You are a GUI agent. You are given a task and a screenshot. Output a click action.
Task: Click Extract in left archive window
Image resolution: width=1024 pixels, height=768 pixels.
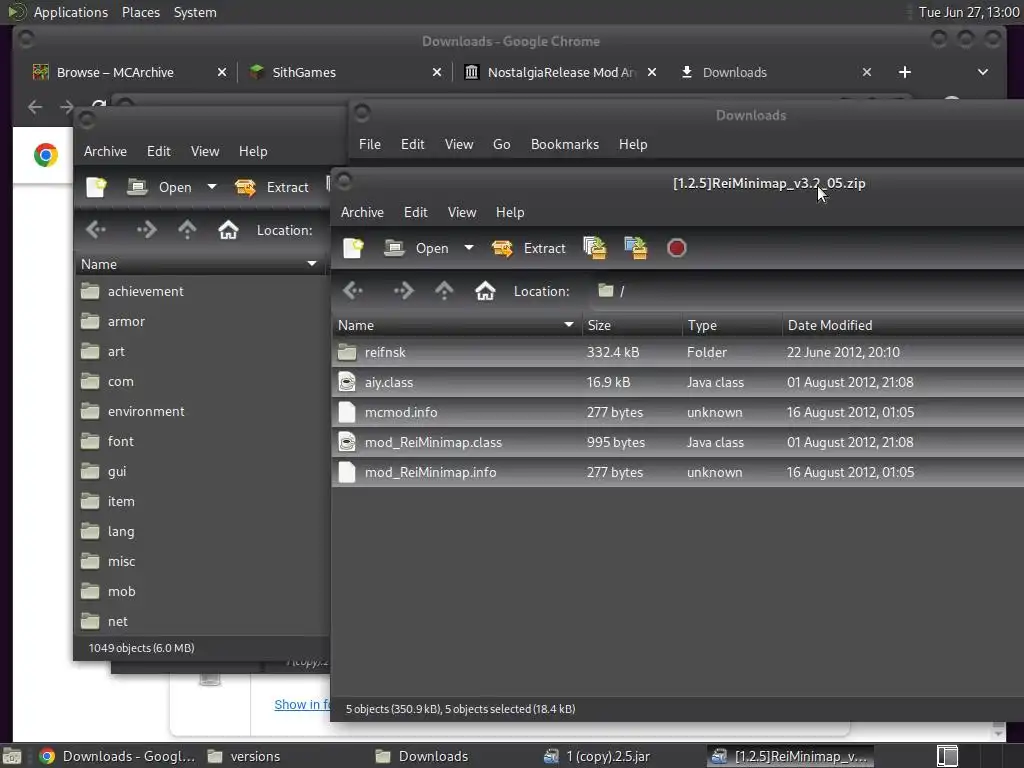coord(272,187)
